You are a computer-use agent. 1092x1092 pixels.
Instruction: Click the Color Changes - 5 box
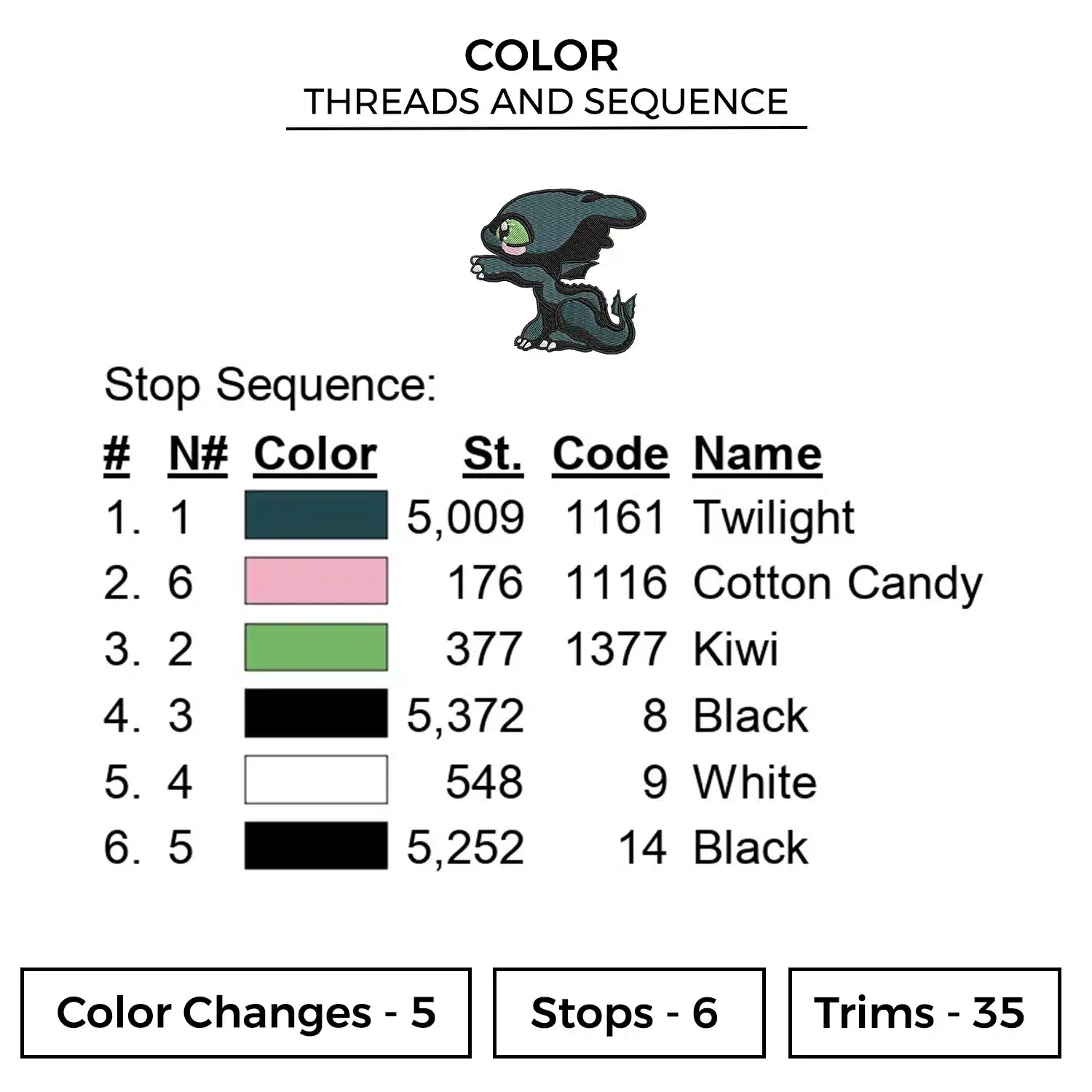click(246, 1013)
